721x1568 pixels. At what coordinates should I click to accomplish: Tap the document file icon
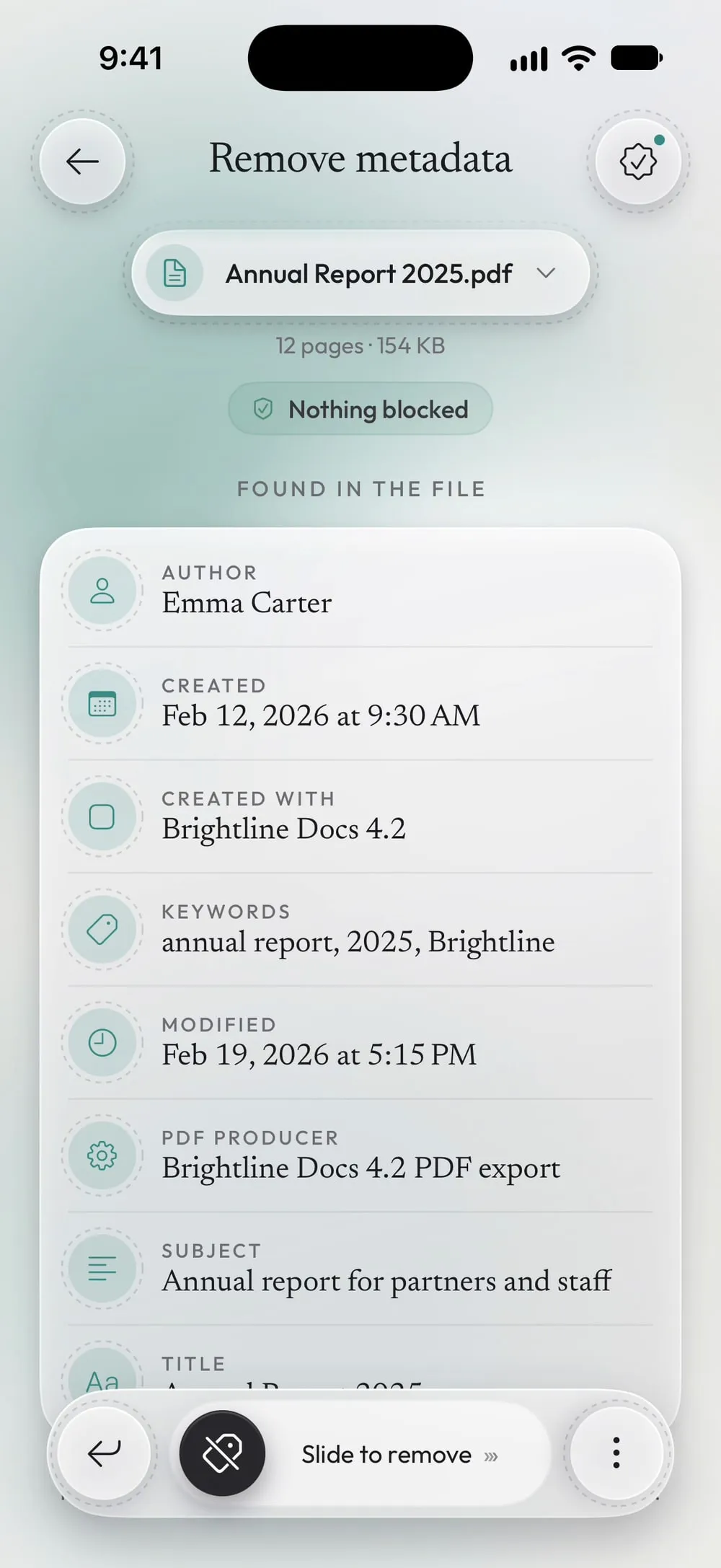coord(174,273)
